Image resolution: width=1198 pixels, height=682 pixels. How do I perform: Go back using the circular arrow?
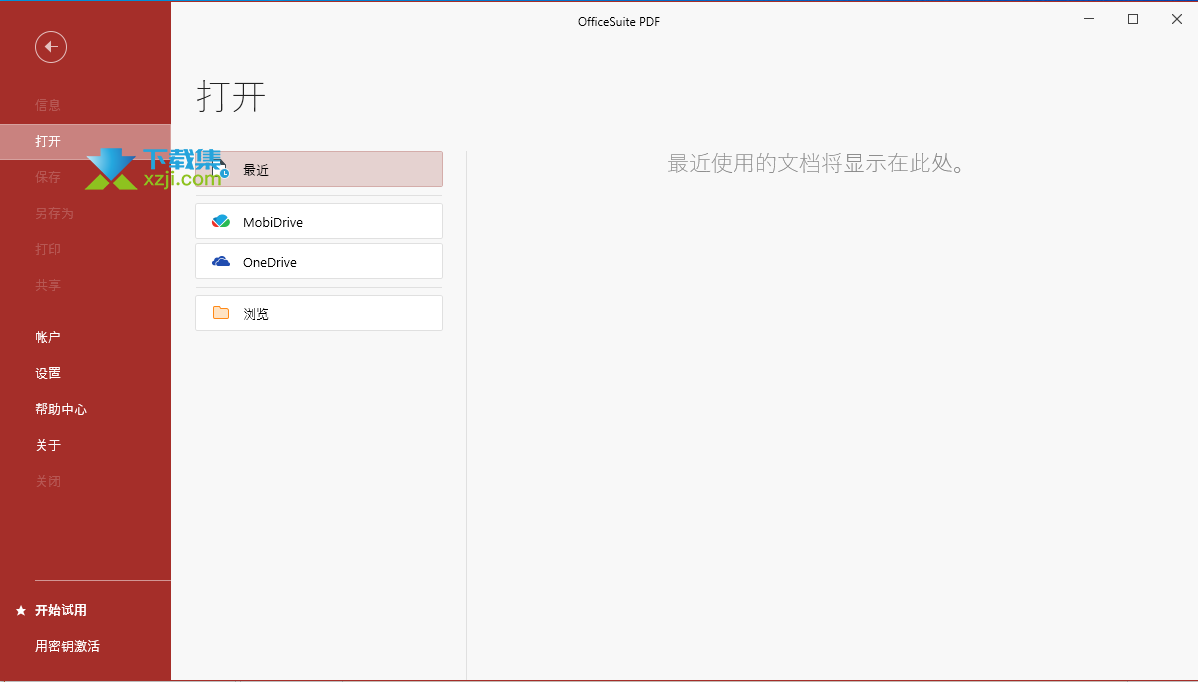coord(50,47)
